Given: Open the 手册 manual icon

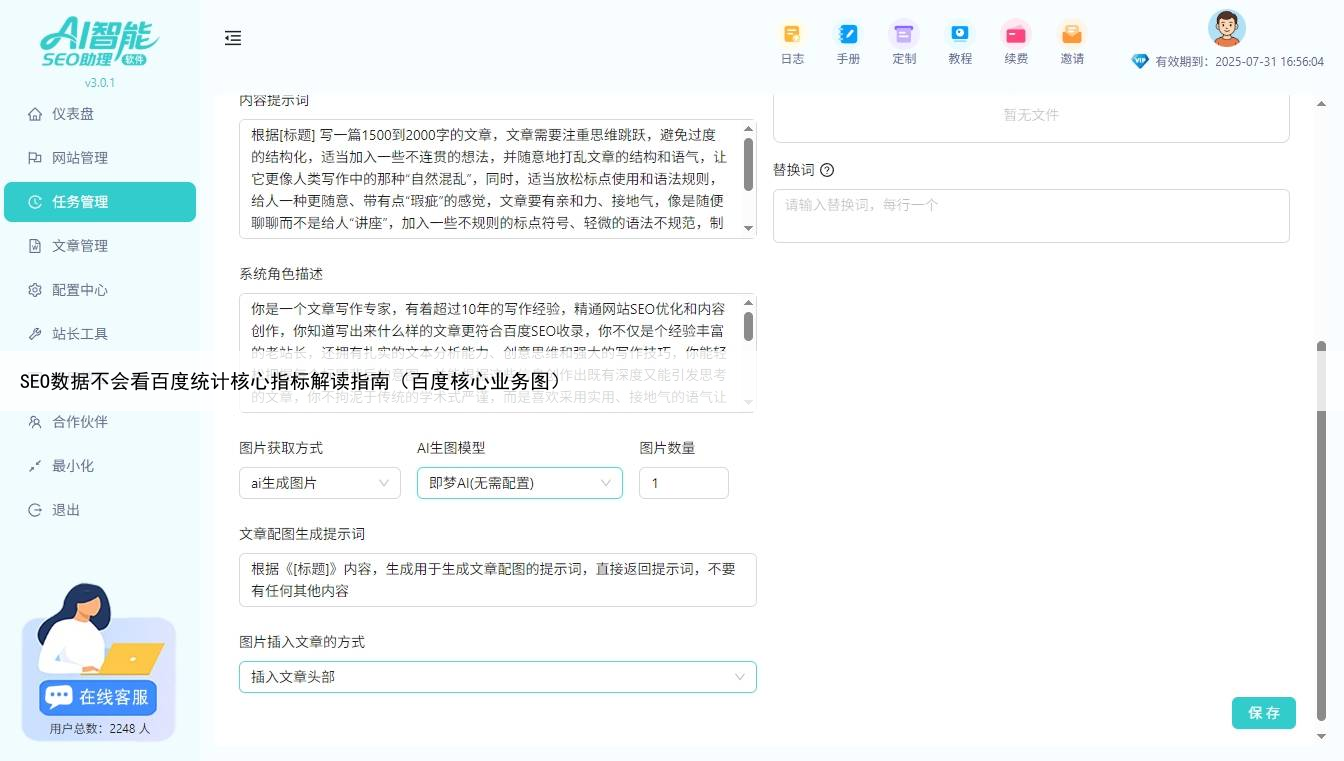Looking at the screenshot, I should point(848,35).
